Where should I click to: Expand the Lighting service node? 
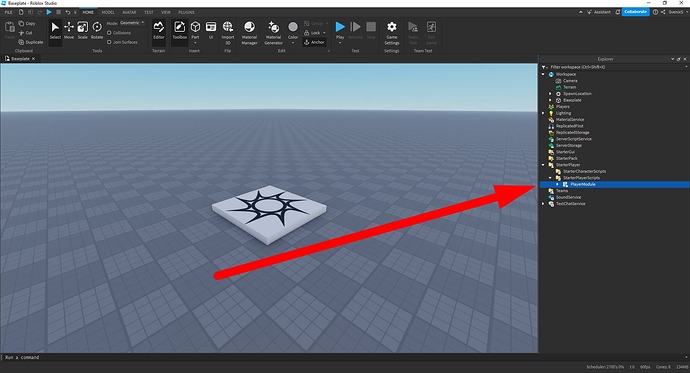coord(543,113)
